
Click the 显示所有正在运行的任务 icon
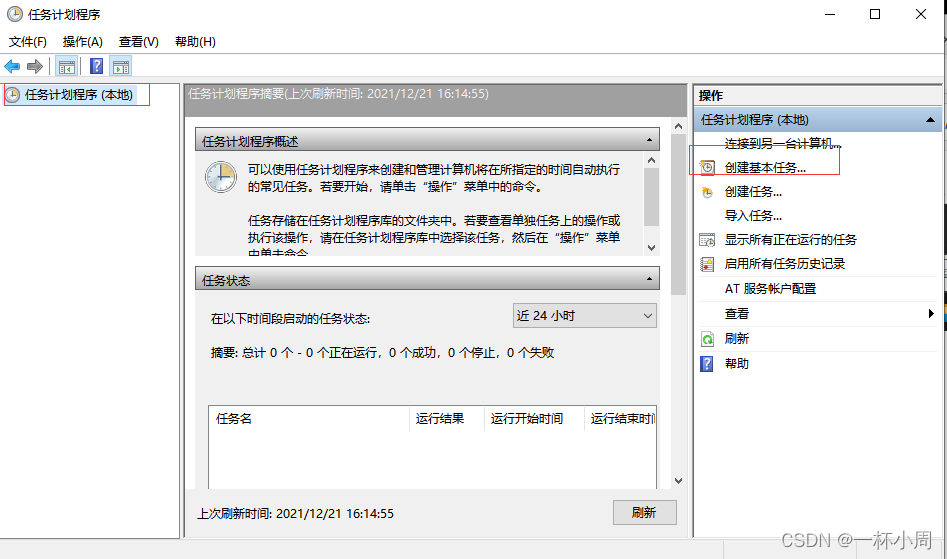pos(707,240)
